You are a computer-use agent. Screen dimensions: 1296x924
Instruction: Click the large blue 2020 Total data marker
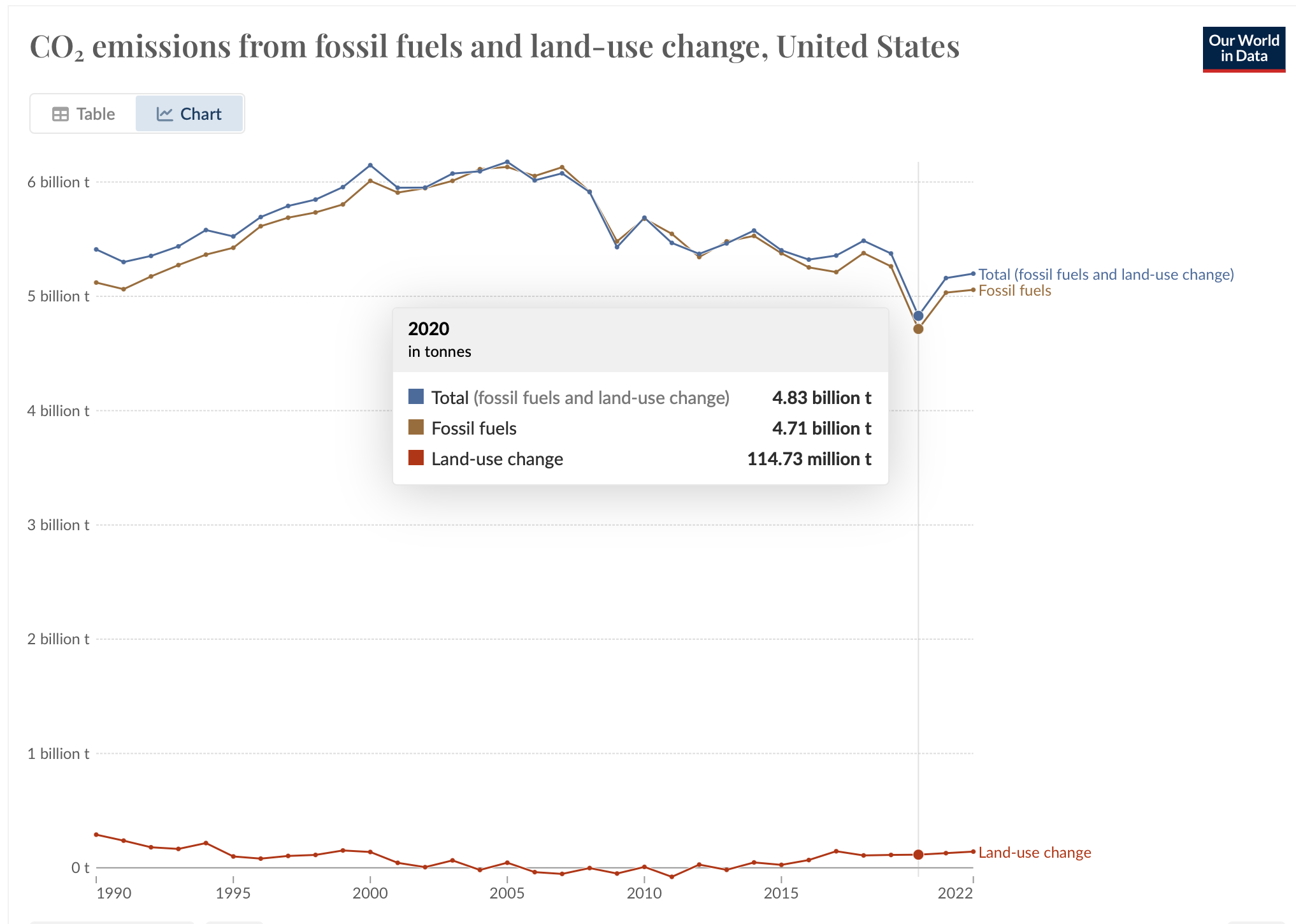tap(918, 315)
